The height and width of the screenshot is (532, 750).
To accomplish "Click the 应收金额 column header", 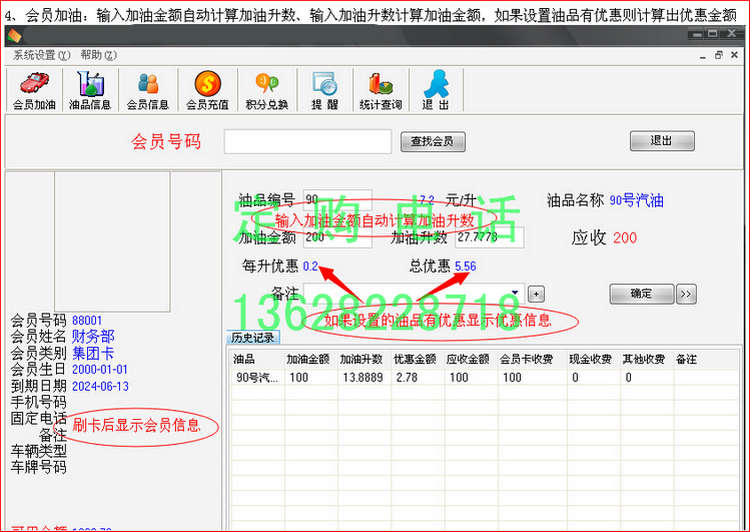I will coord(471,359).
